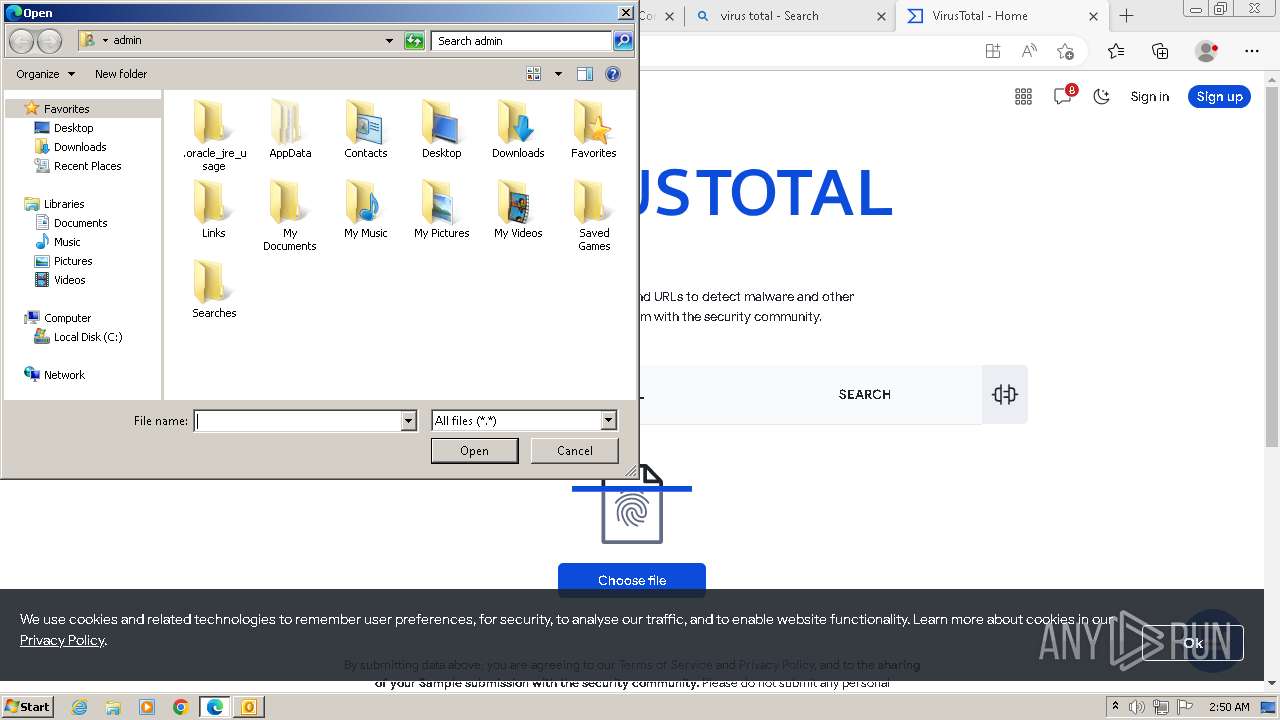Image resolution: width=1280 pixels, height=720 pixels.
Task: Click New folder in dialog toolbar
Action: tap(121, 74)
